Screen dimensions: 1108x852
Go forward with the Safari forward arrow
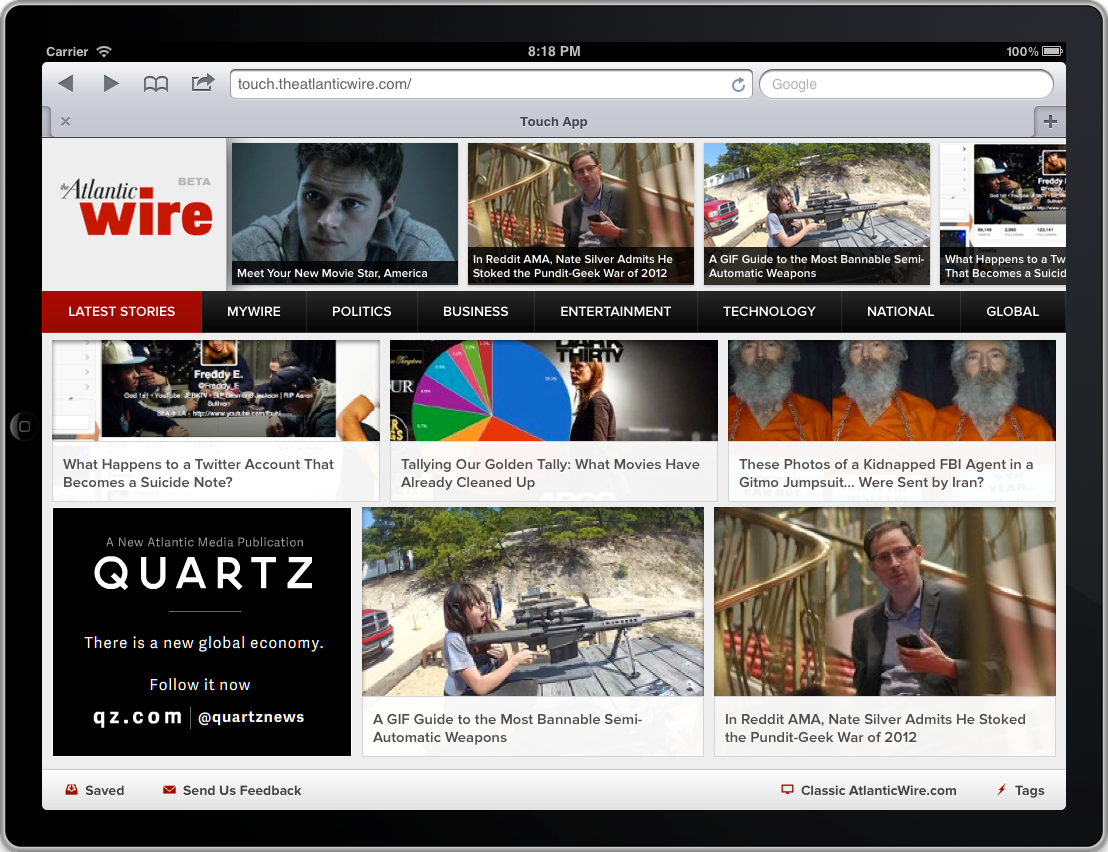110,83
